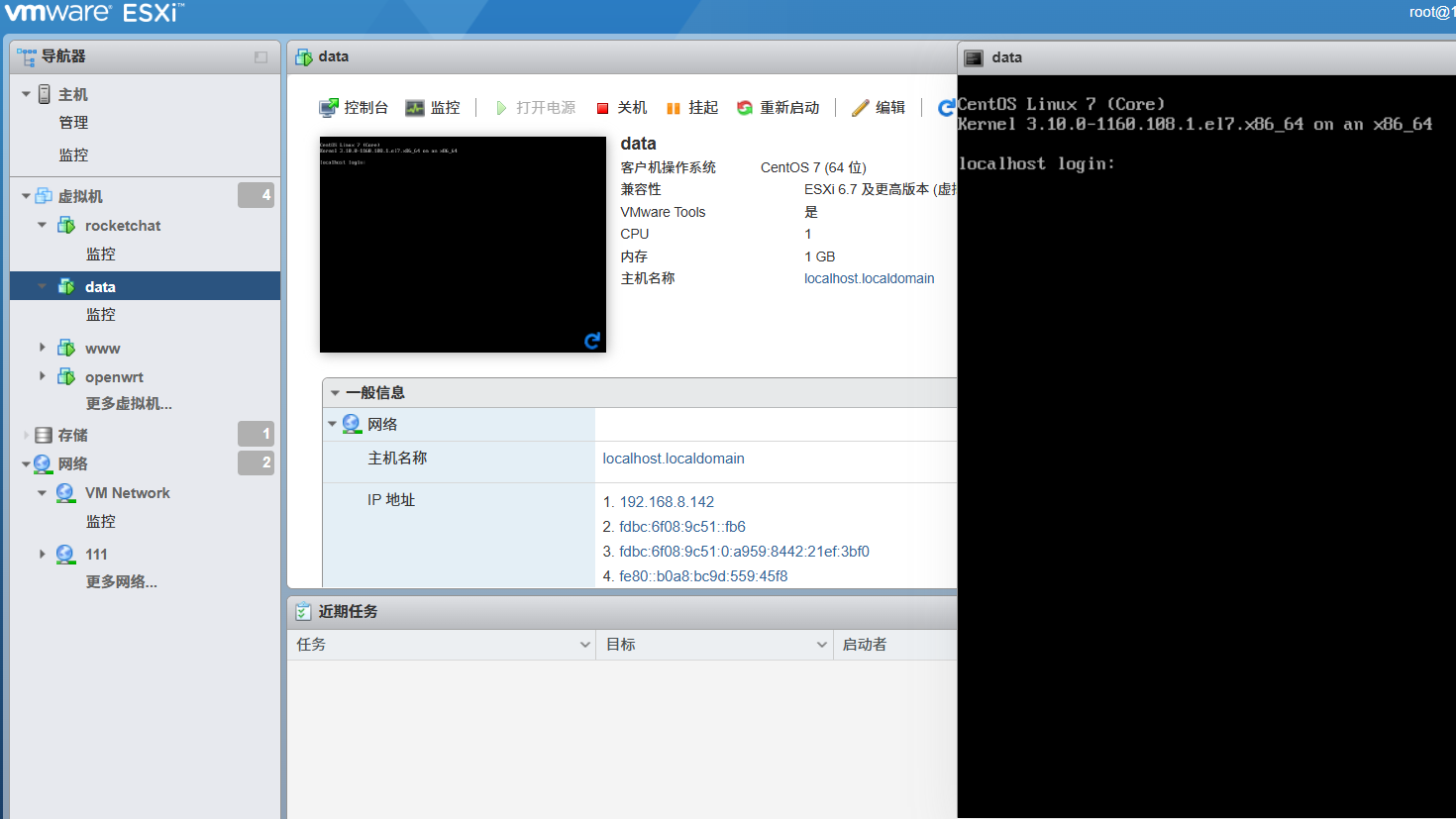The height and width of the screenshot is (819, 1456).
Task: Collapse the virtual machines (虚拟机) tree node
Action: (26, 196)
